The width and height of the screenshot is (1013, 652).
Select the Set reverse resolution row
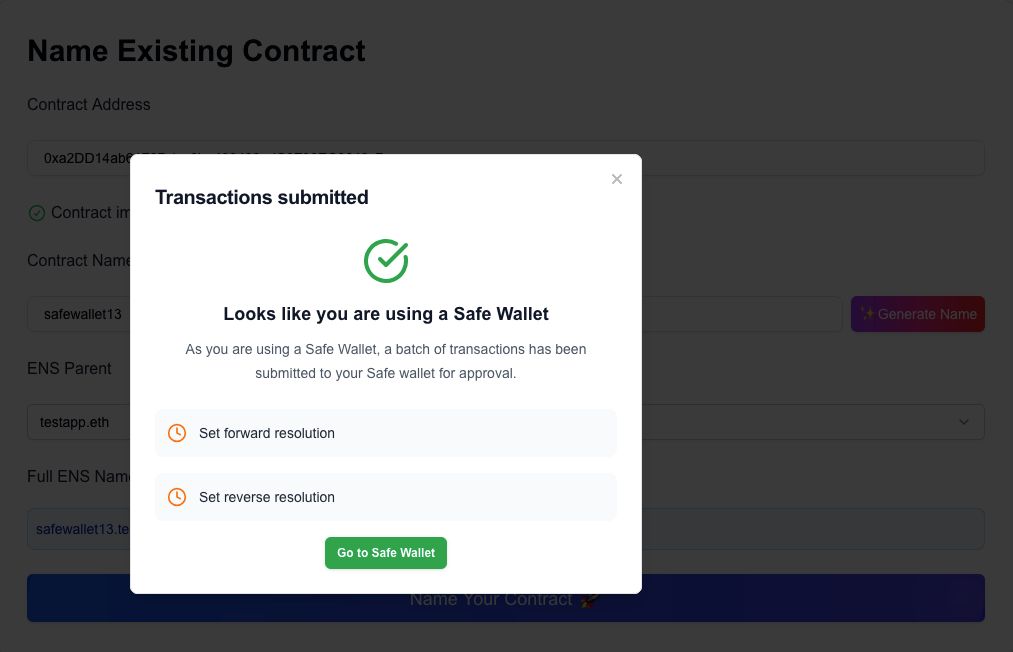pos(386,497)
